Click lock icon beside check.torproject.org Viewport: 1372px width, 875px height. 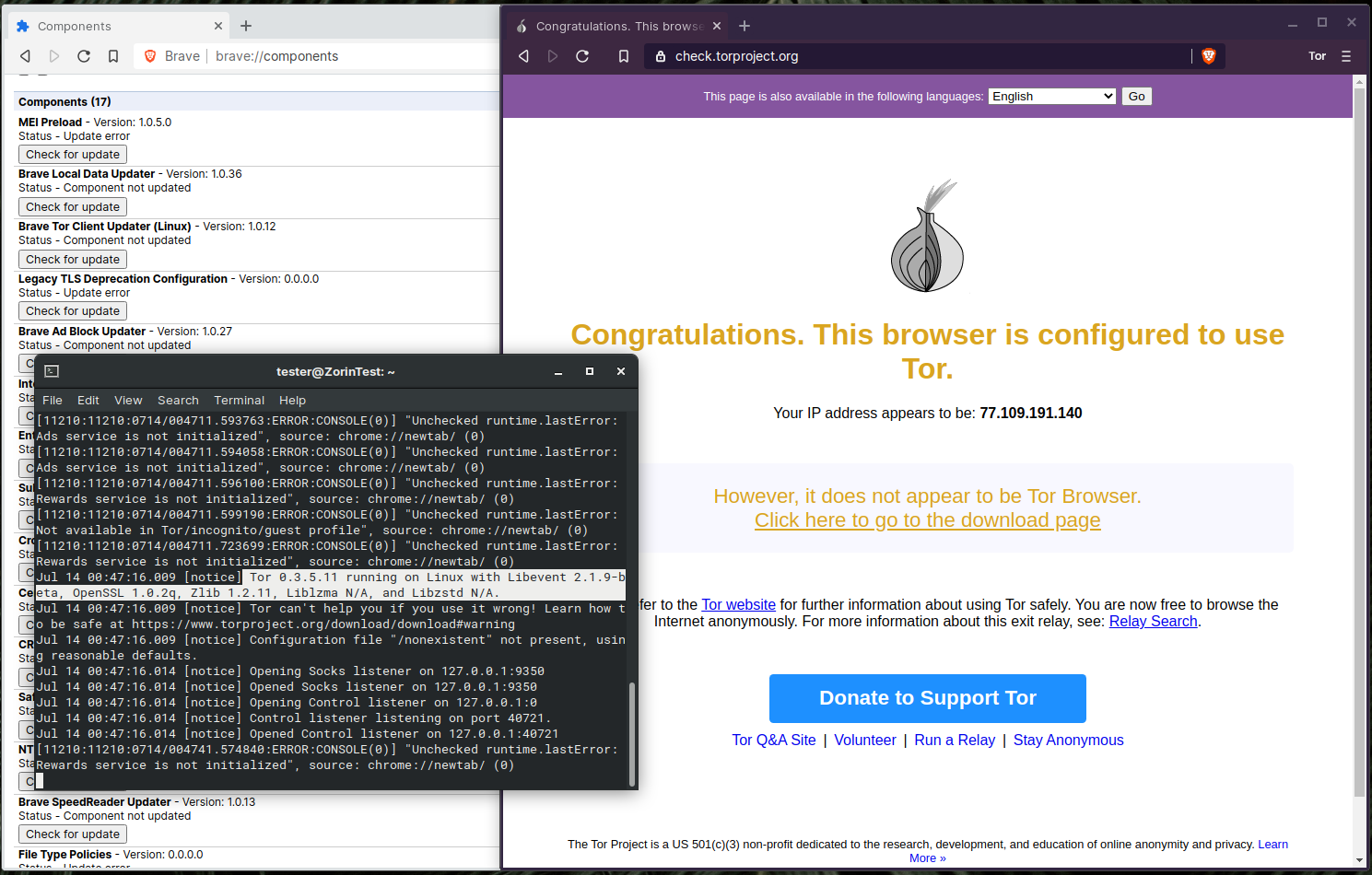660,56
